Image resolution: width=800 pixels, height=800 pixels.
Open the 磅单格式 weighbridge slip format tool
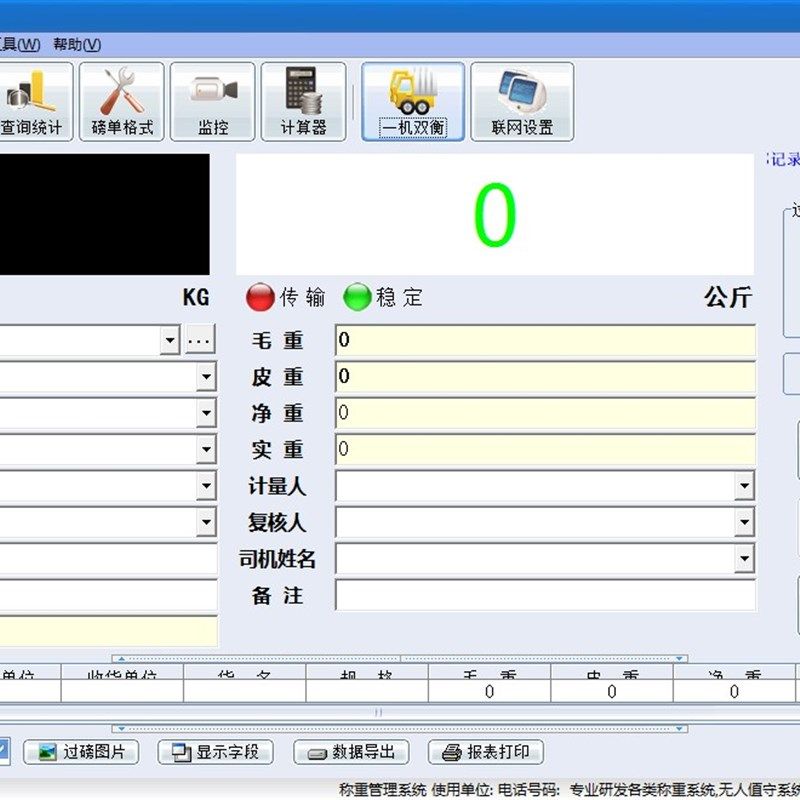click(120, 100)
